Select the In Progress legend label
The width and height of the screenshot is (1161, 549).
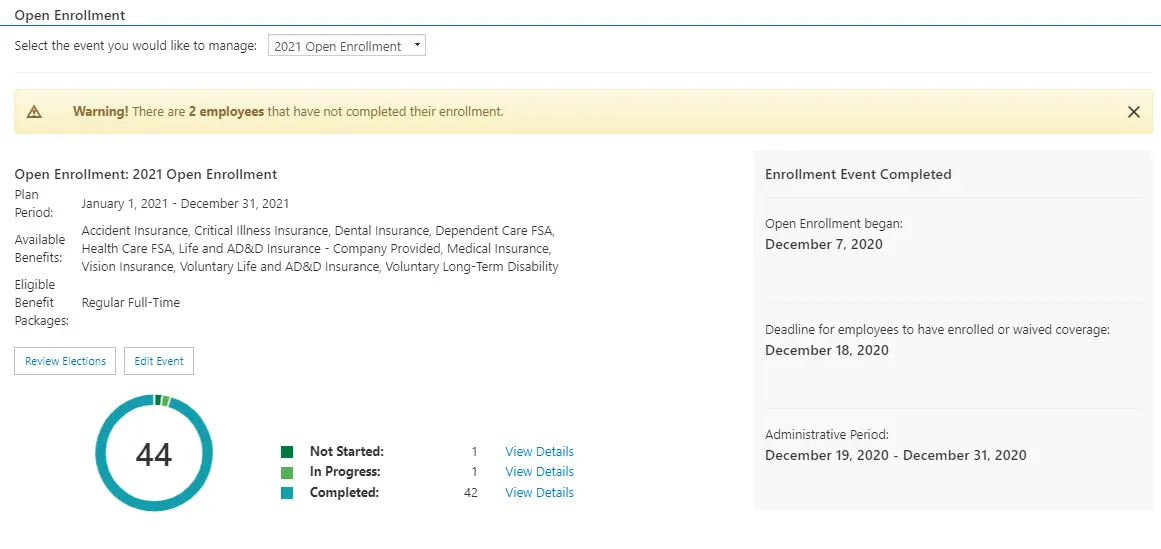344,472
